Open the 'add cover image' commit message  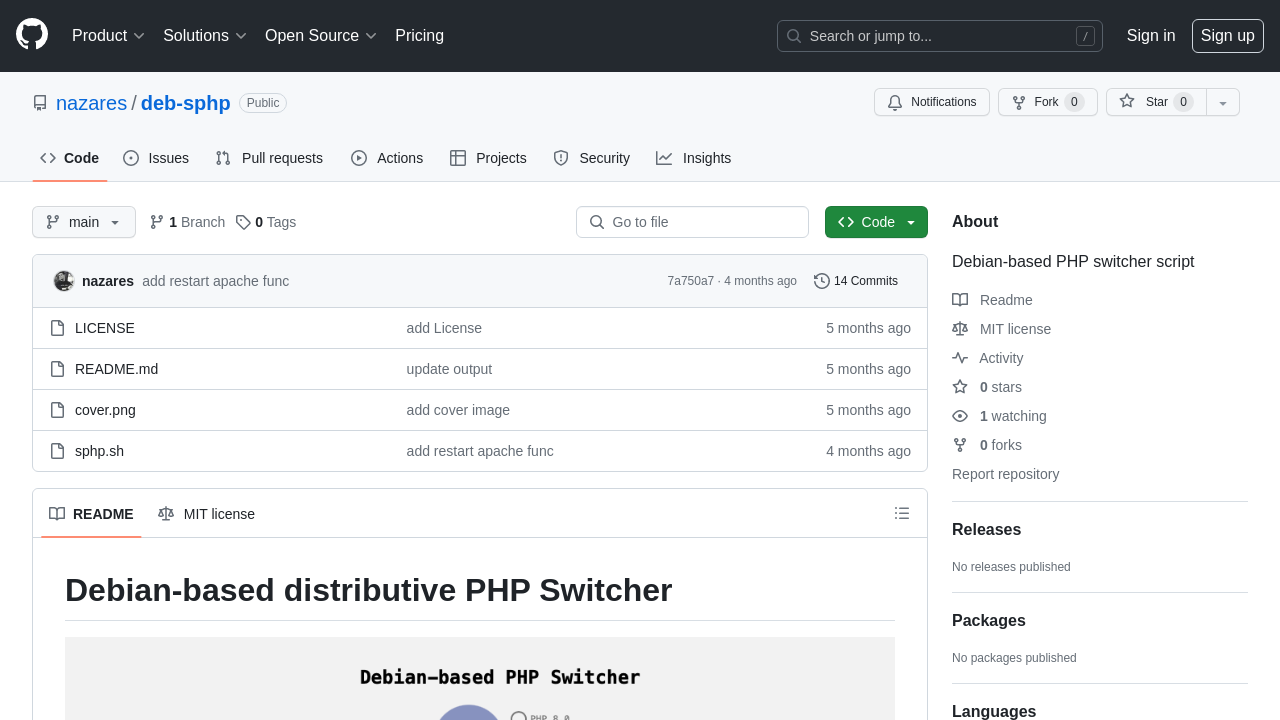click(458, 410)
